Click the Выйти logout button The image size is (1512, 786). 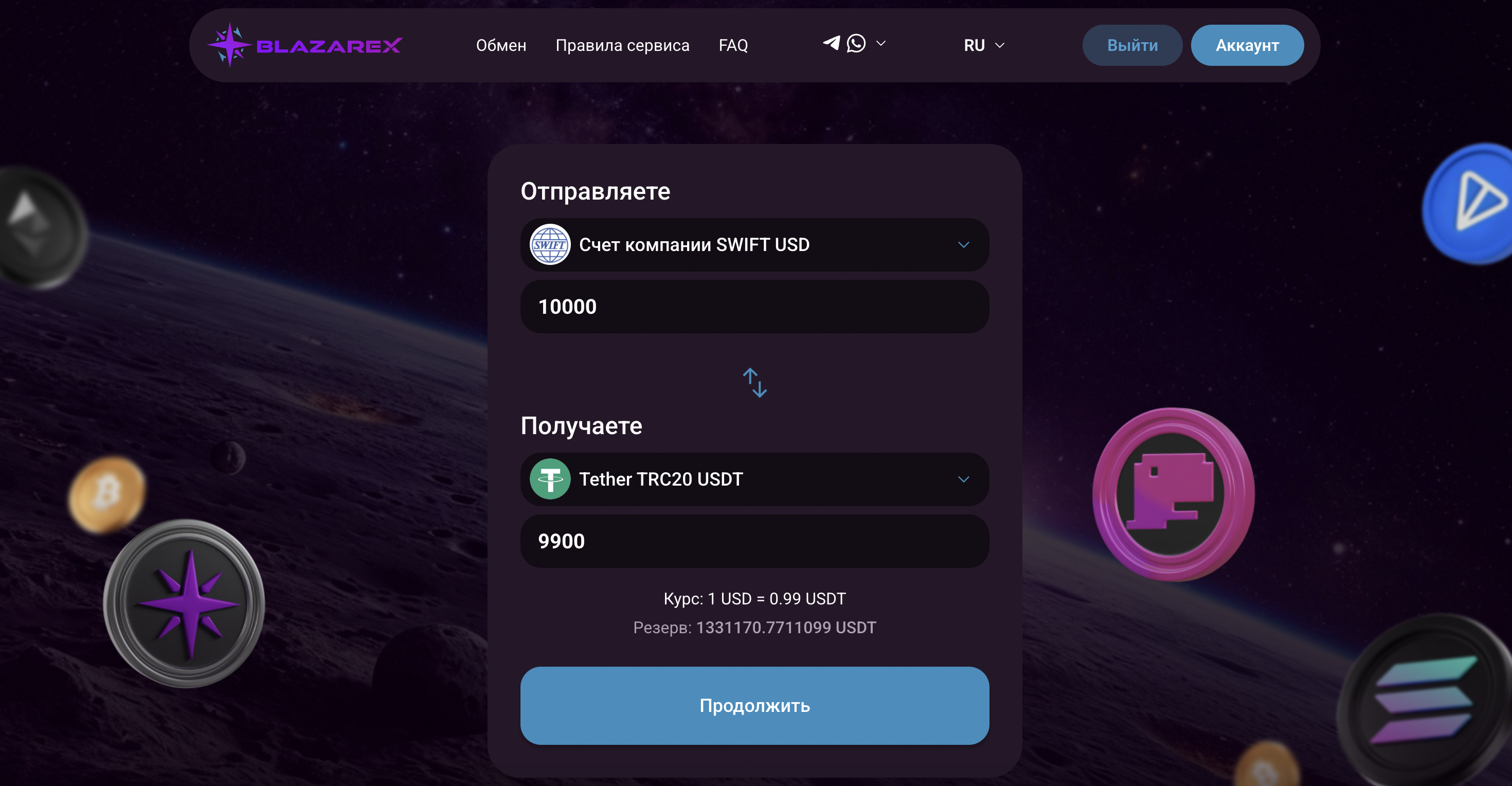[1132, 45]
